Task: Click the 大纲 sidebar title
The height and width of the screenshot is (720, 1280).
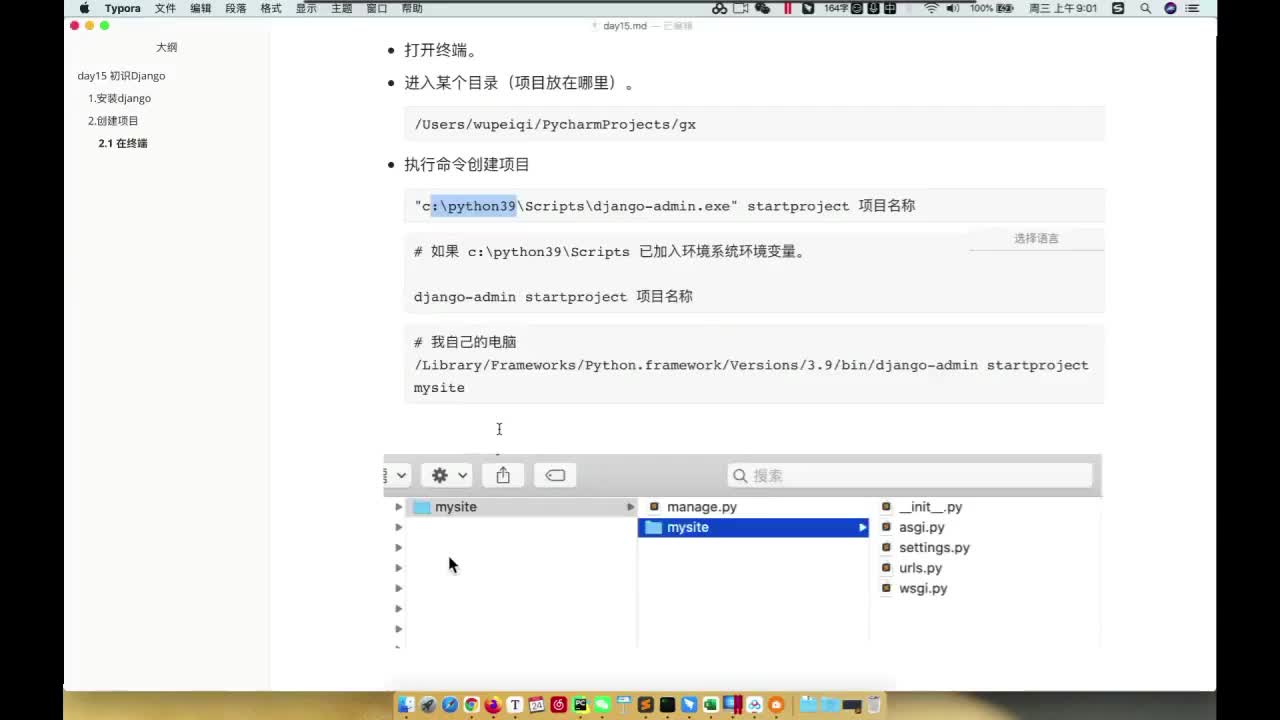Action: 166,47
